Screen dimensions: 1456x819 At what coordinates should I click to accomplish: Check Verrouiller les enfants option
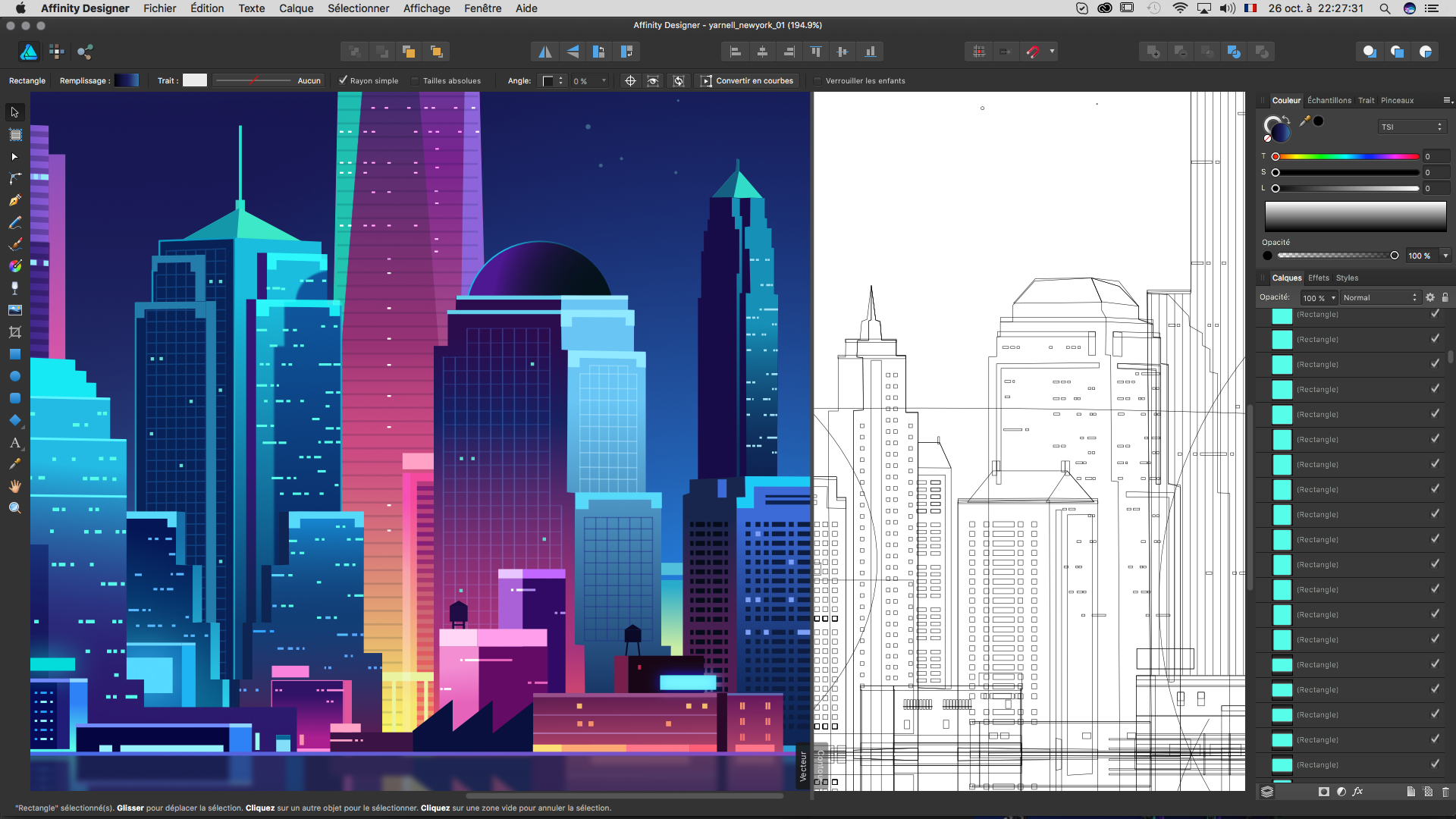coord(817,80)
